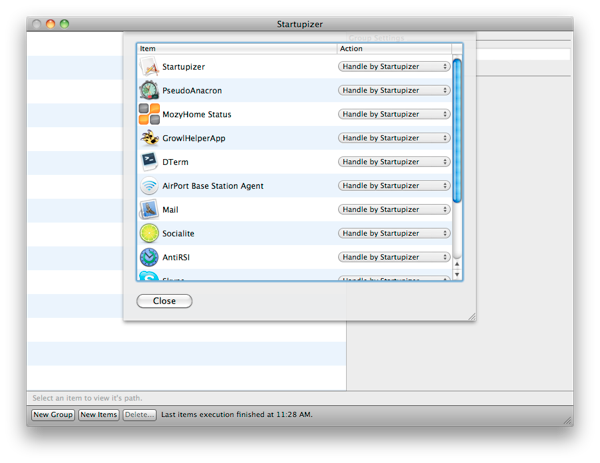600x463 pixels.
Task: Open the Action dropdown for Mail
Action: (394, 209)
